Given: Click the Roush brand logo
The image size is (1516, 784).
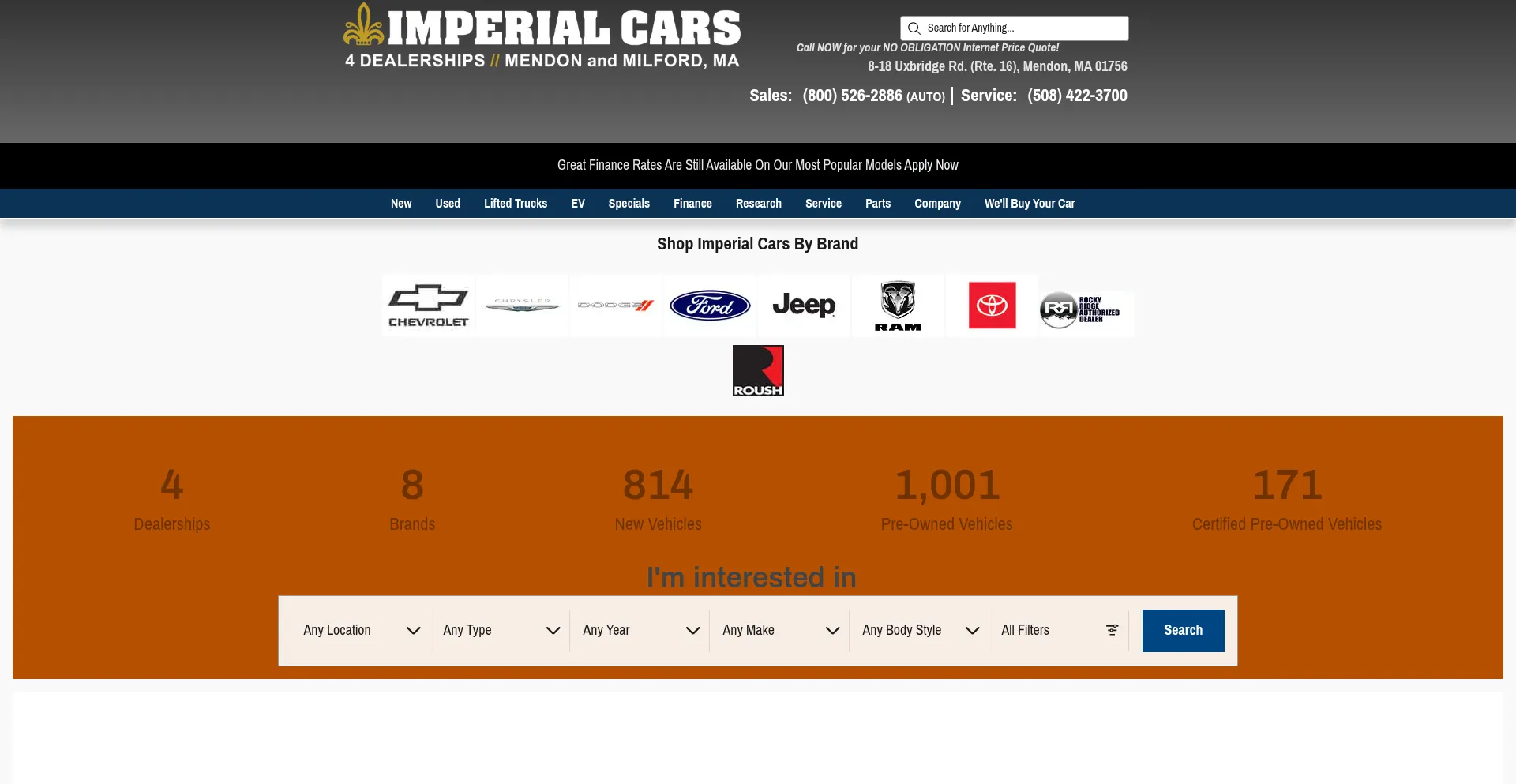Looking at the screenshot, I should [758, 370].
